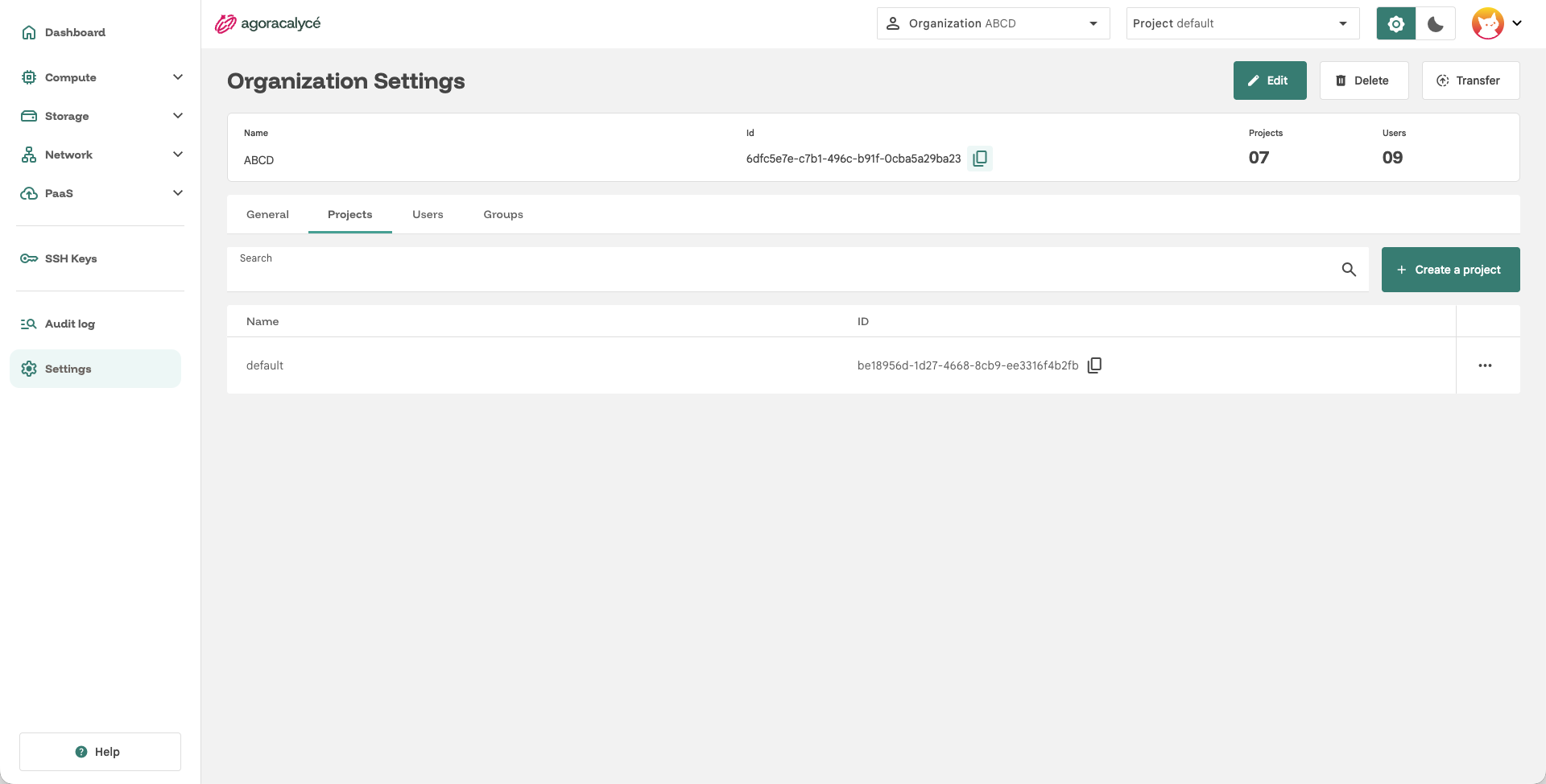Click the Delete organization button
The image size is (1546, 784).
[x=1364, y=80]
